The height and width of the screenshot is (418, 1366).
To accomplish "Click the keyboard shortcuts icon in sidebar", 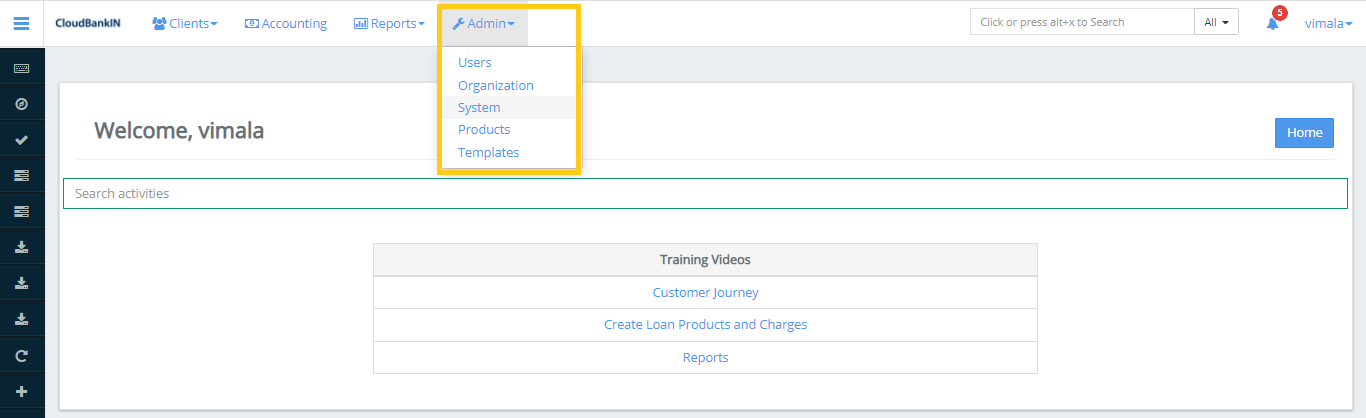I will [21, 68].
